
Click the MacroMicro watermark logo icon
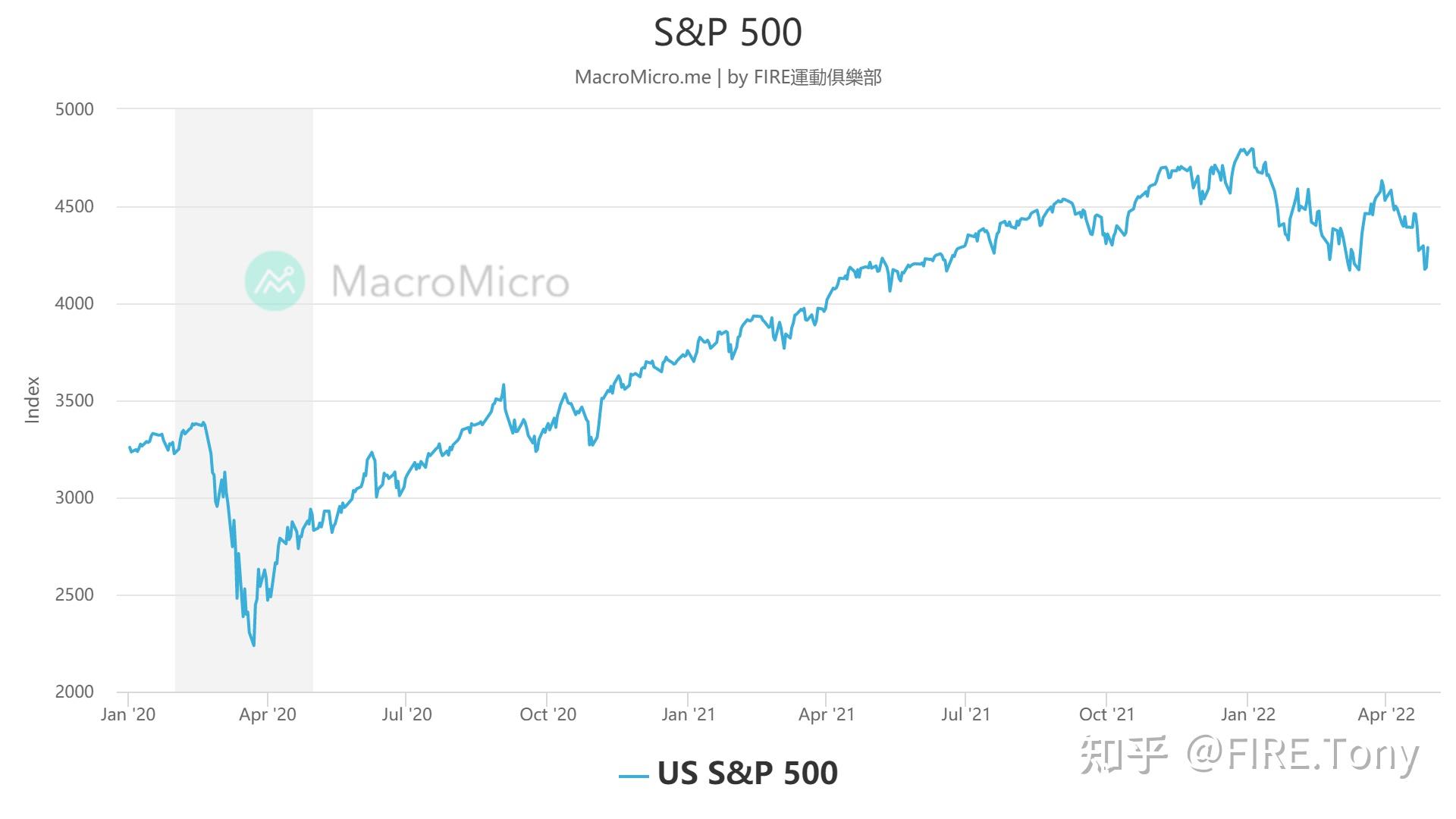coord(275,281)
